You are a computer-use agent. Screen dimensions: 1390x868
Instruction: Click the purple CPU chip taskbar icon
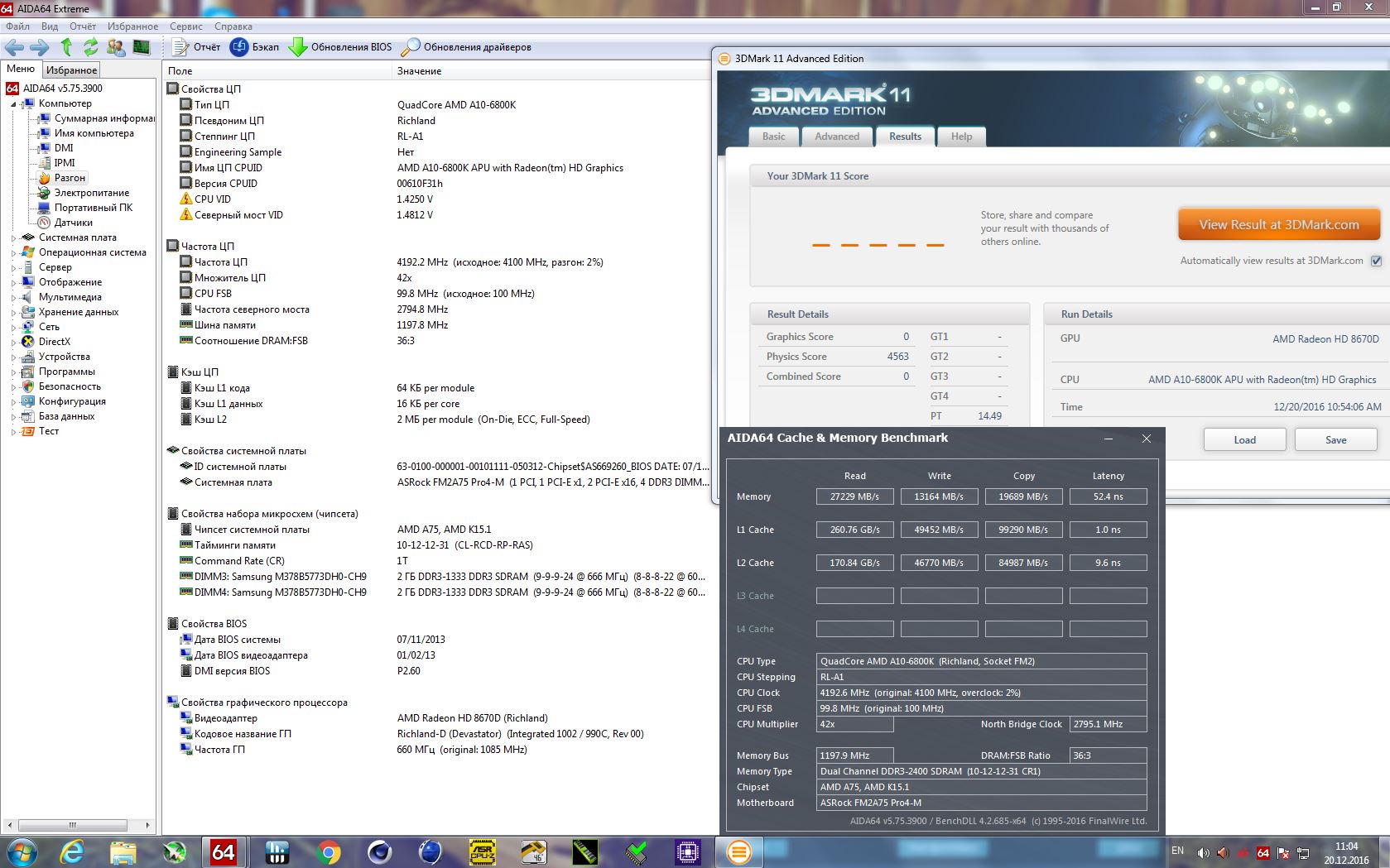click(687, 851)
